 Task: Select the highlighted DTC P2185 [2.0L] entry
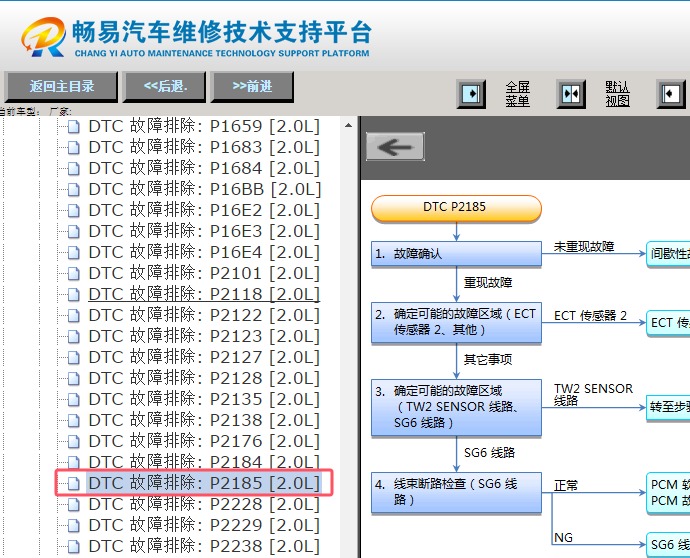[204, 483]
